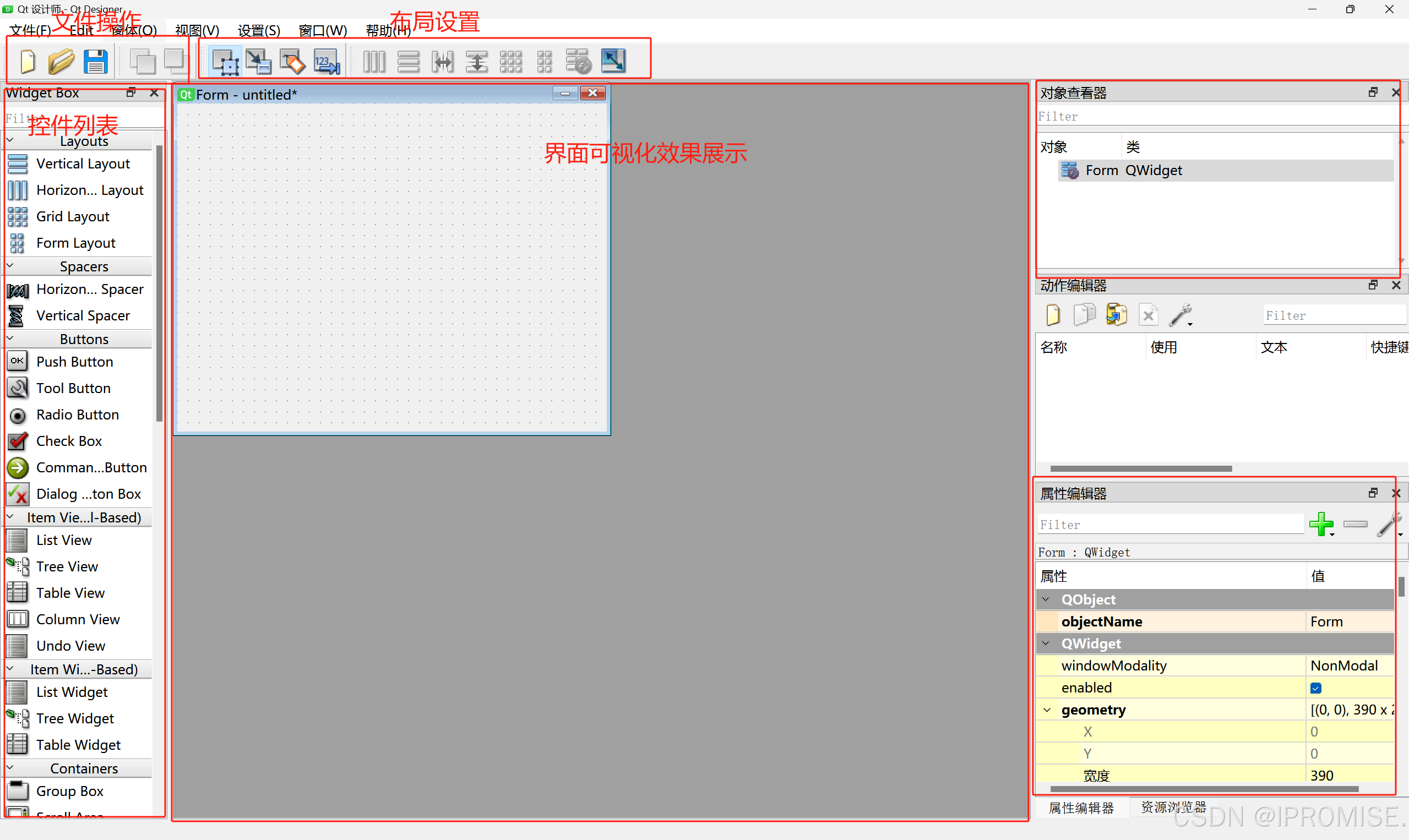Screen dimensions: 1409x840
Task: Apply Lay Out in a Grid icon
Action: (x=510, y=61)
